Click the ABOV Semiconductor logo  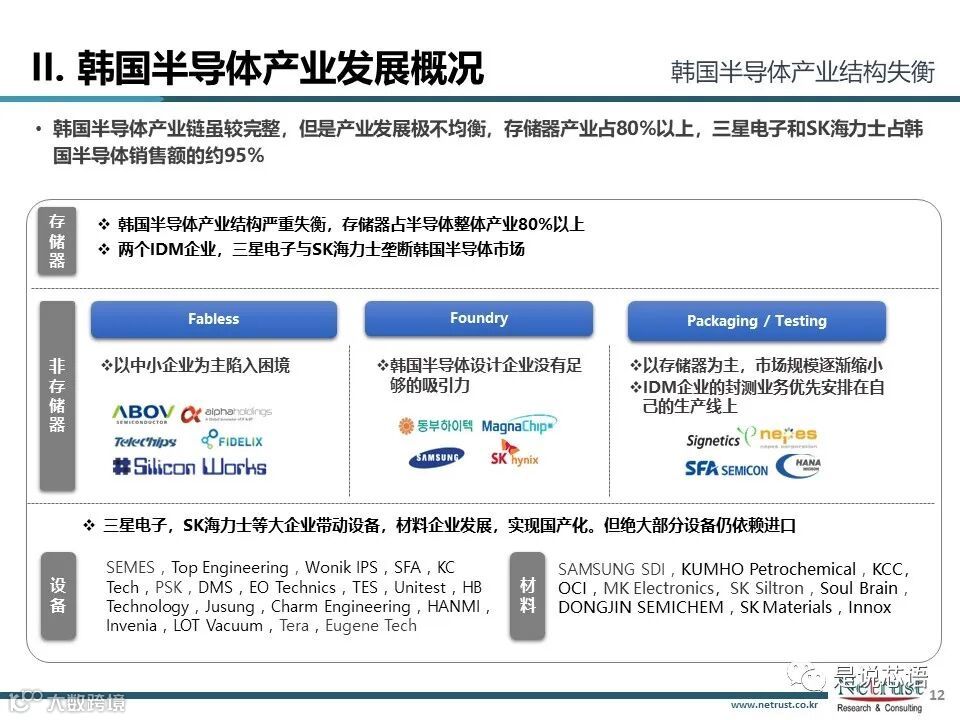tap(143, 414)
